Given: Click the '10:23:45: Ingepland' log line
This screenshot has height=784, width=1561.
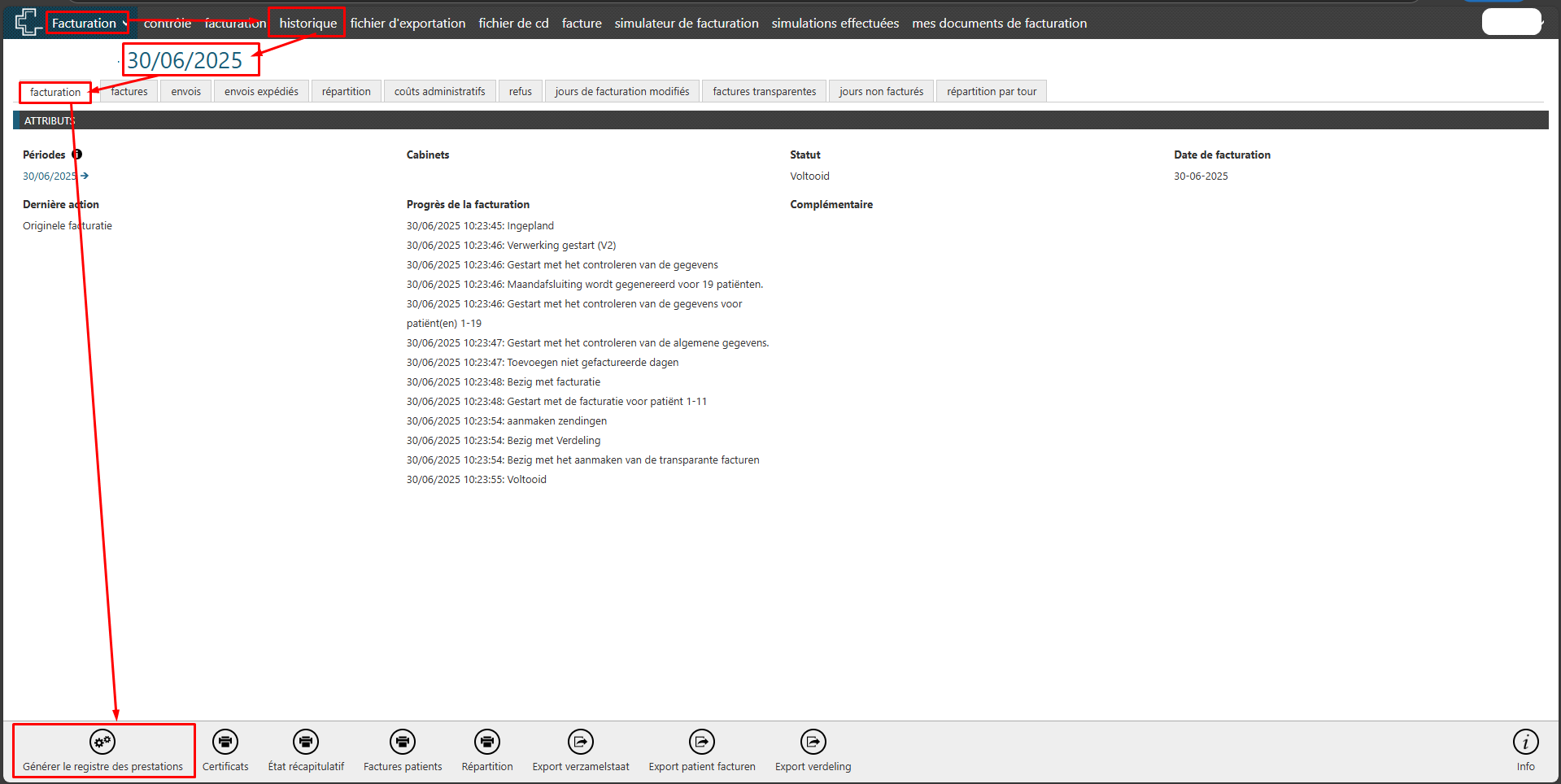Looking at the screenshot, I should [480, 225].
